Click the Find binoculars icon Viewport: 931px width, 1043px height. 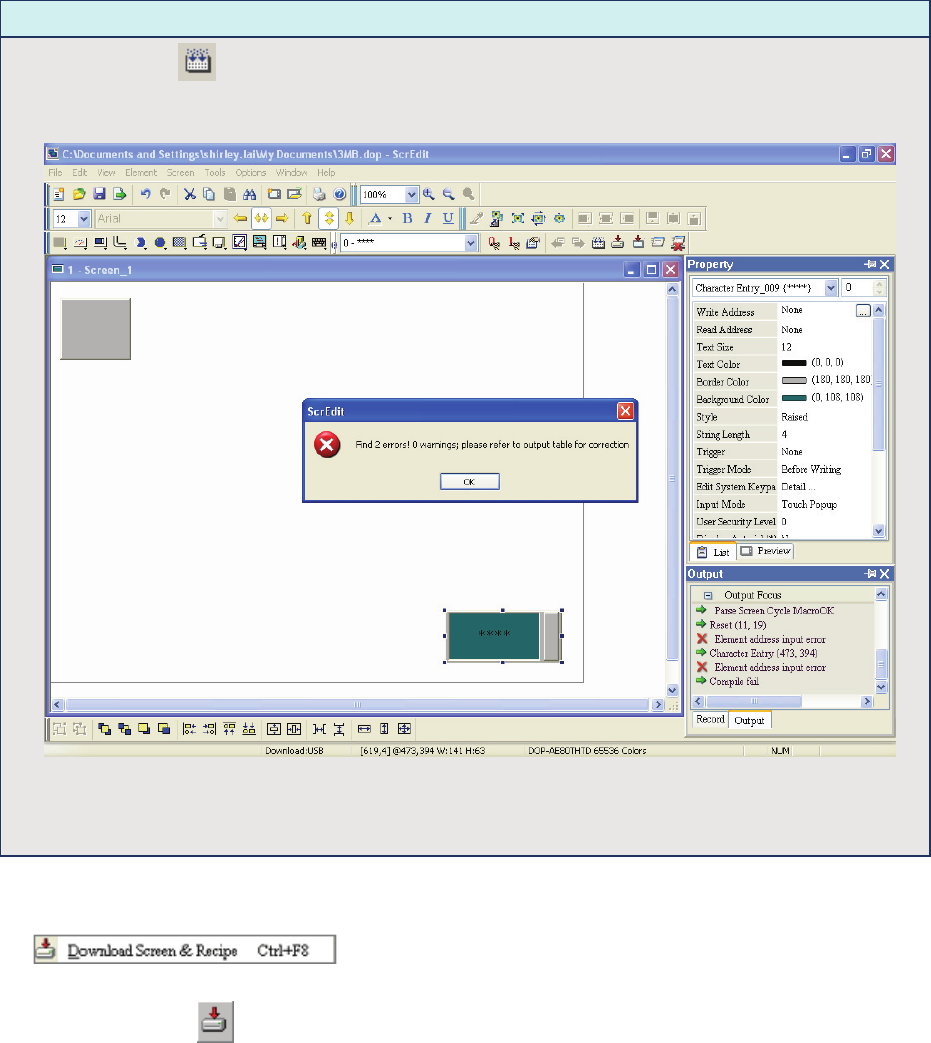251,194
